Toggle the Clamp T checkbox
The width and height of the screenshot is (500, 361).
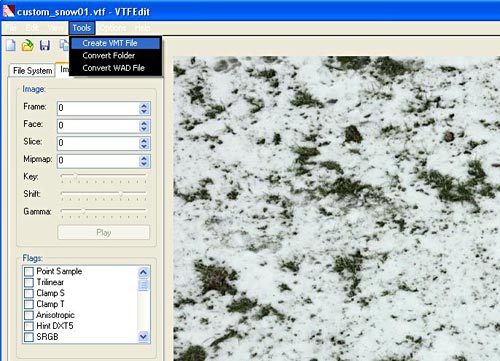[29, 304]
